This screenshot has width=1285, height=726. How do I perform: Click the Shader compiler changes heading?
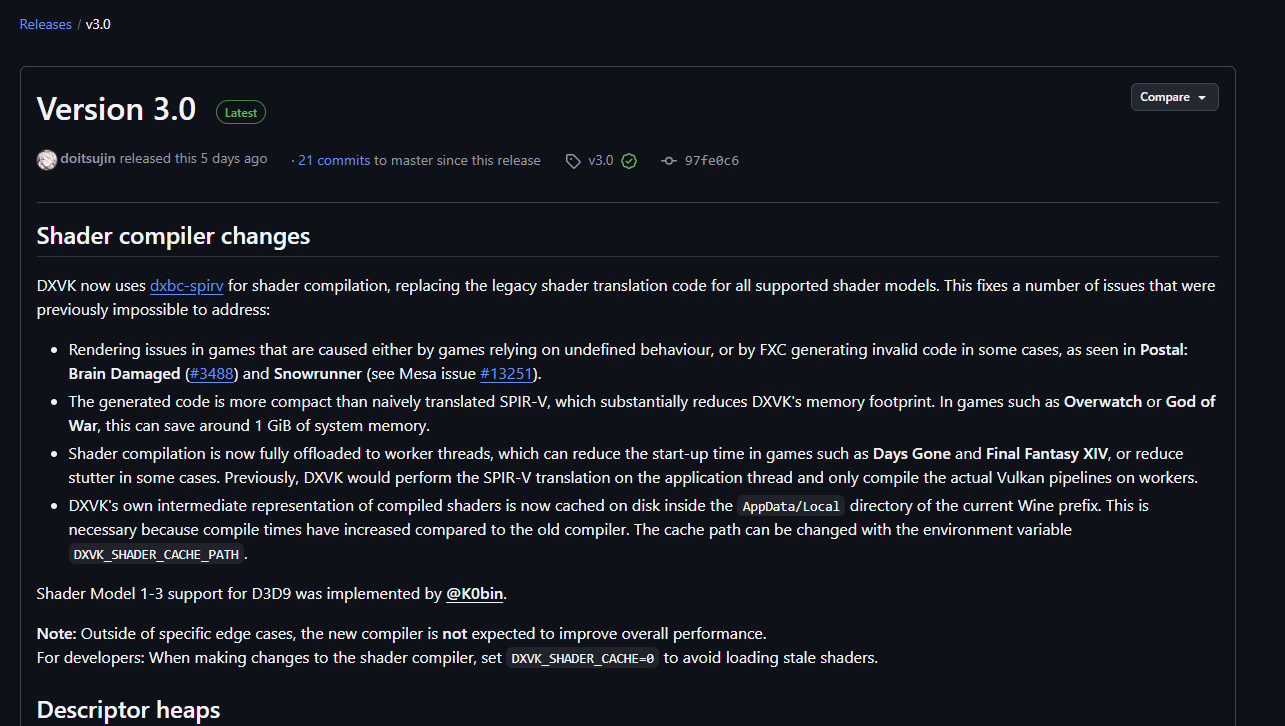click(x=174, y=236)
